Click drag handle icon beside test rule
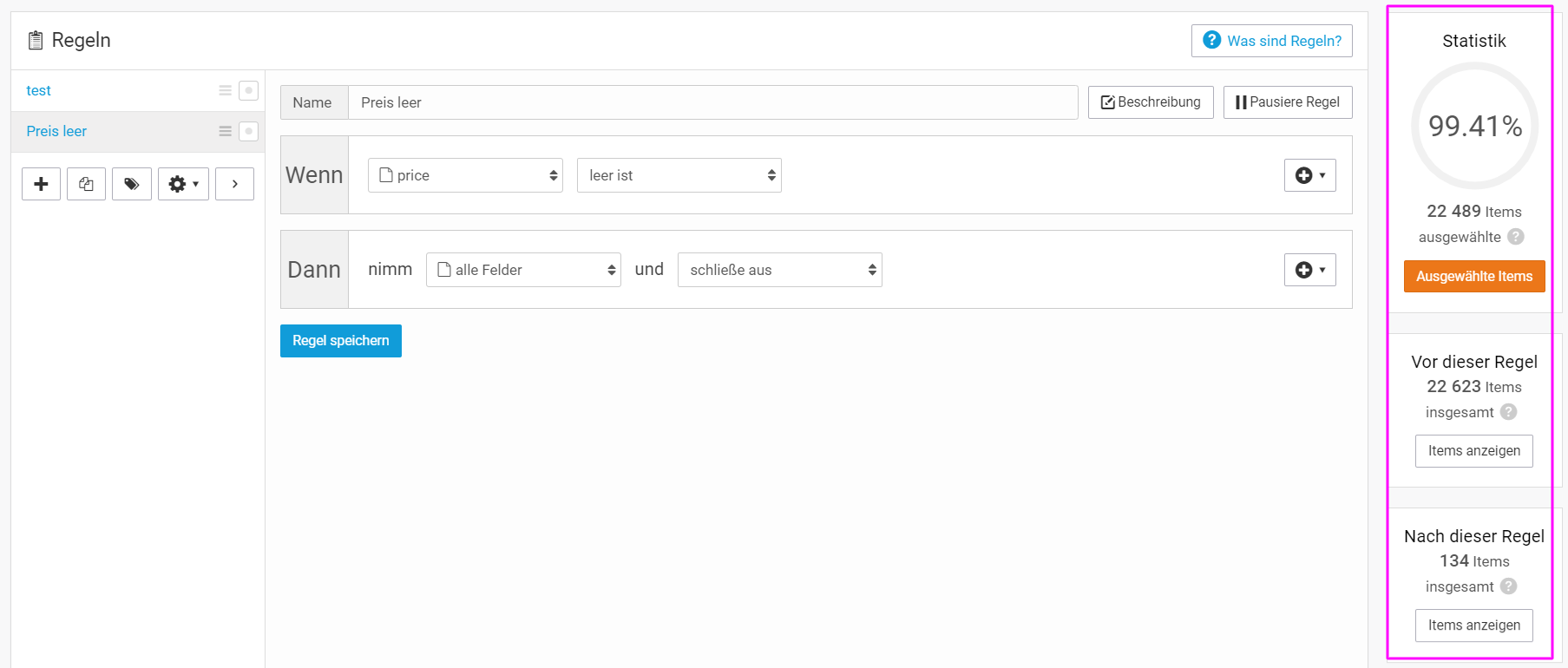The image size is (1568, 668). pos(225,90)
